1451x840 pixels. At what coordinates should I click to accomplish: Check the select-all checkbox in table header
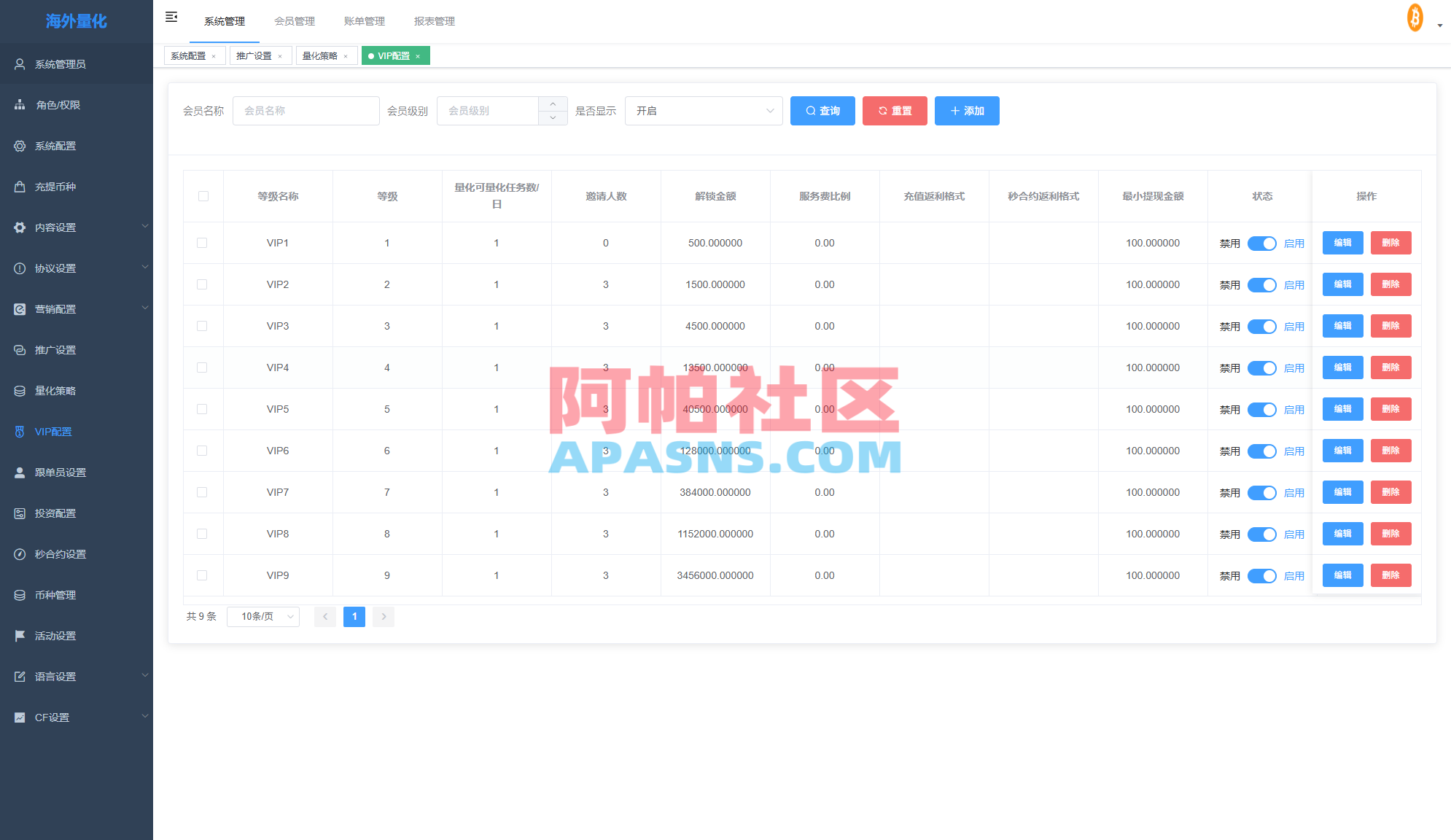[x=203, y=196]
